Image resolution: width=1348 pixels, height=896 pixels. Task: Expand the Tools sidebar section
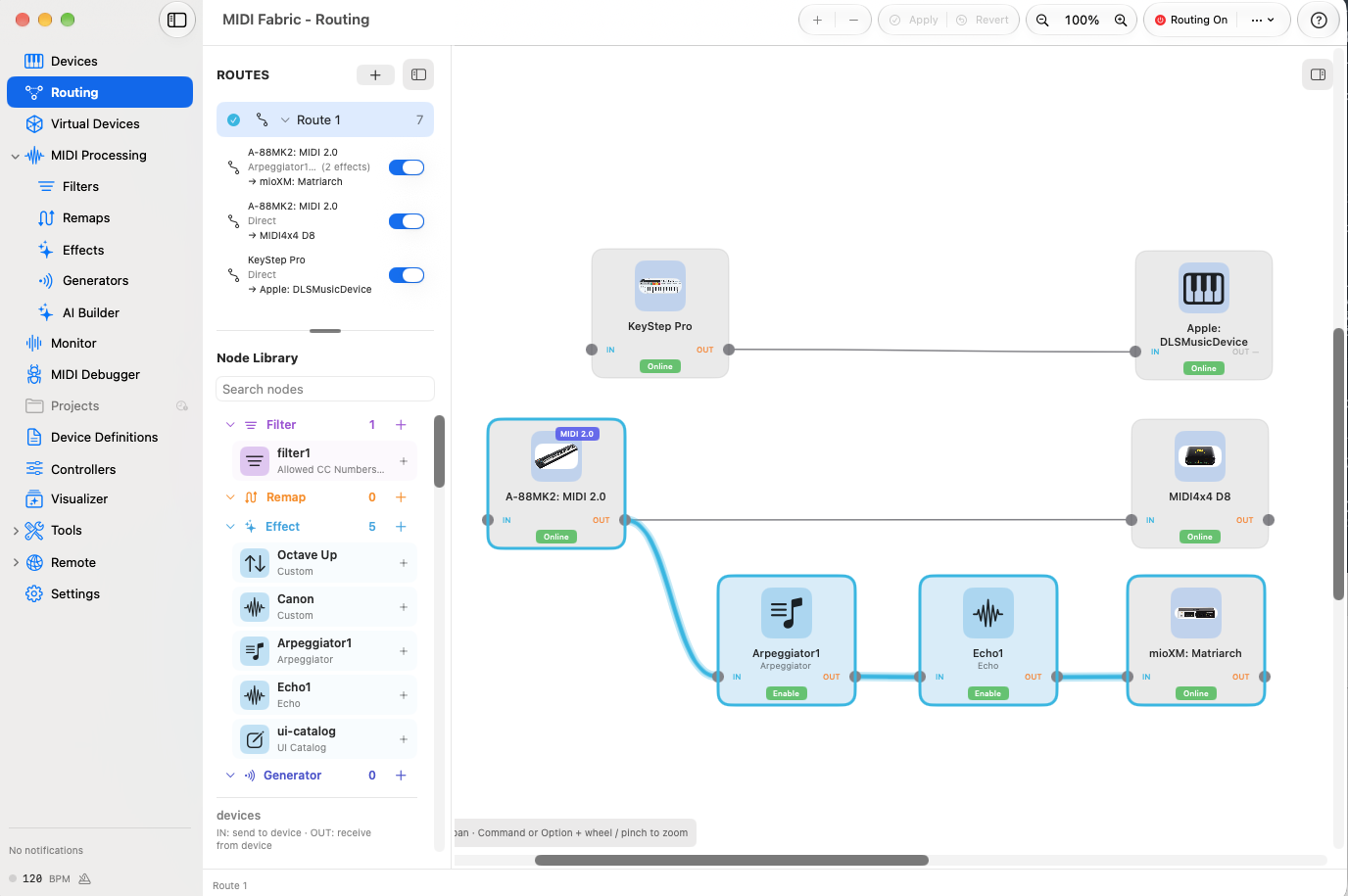tap(15, 531)
